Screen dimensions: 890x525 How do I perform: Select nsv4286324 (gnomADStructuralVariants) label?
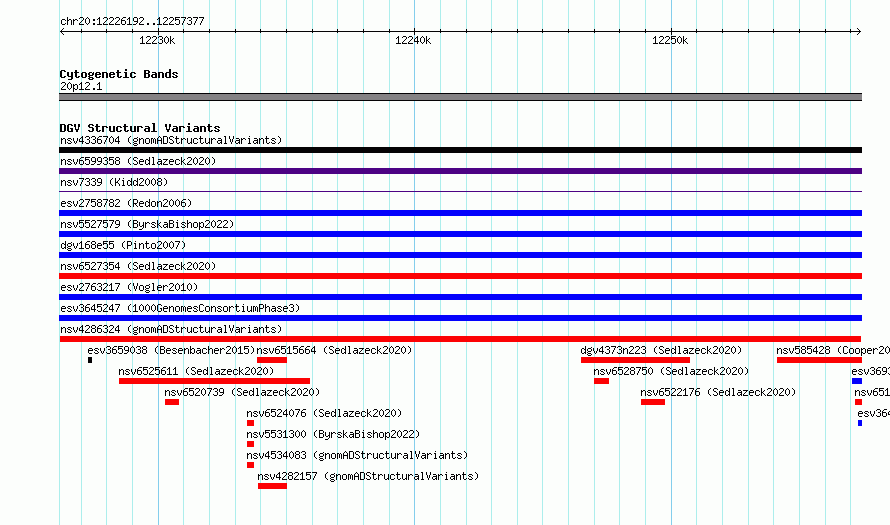(171, 329)
